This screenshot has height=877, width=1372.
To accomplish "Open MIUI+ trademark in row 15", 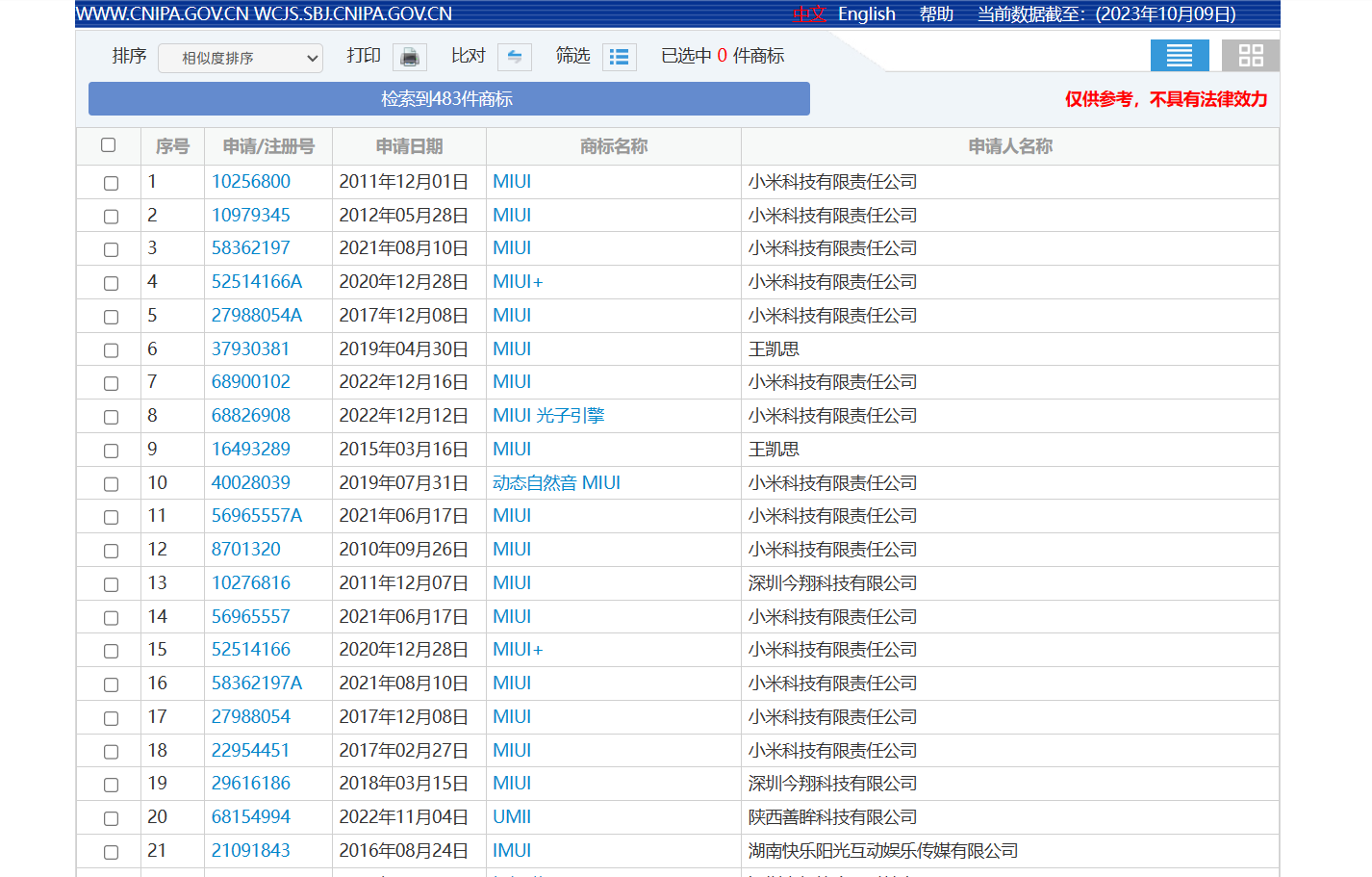I will (518, 650).
